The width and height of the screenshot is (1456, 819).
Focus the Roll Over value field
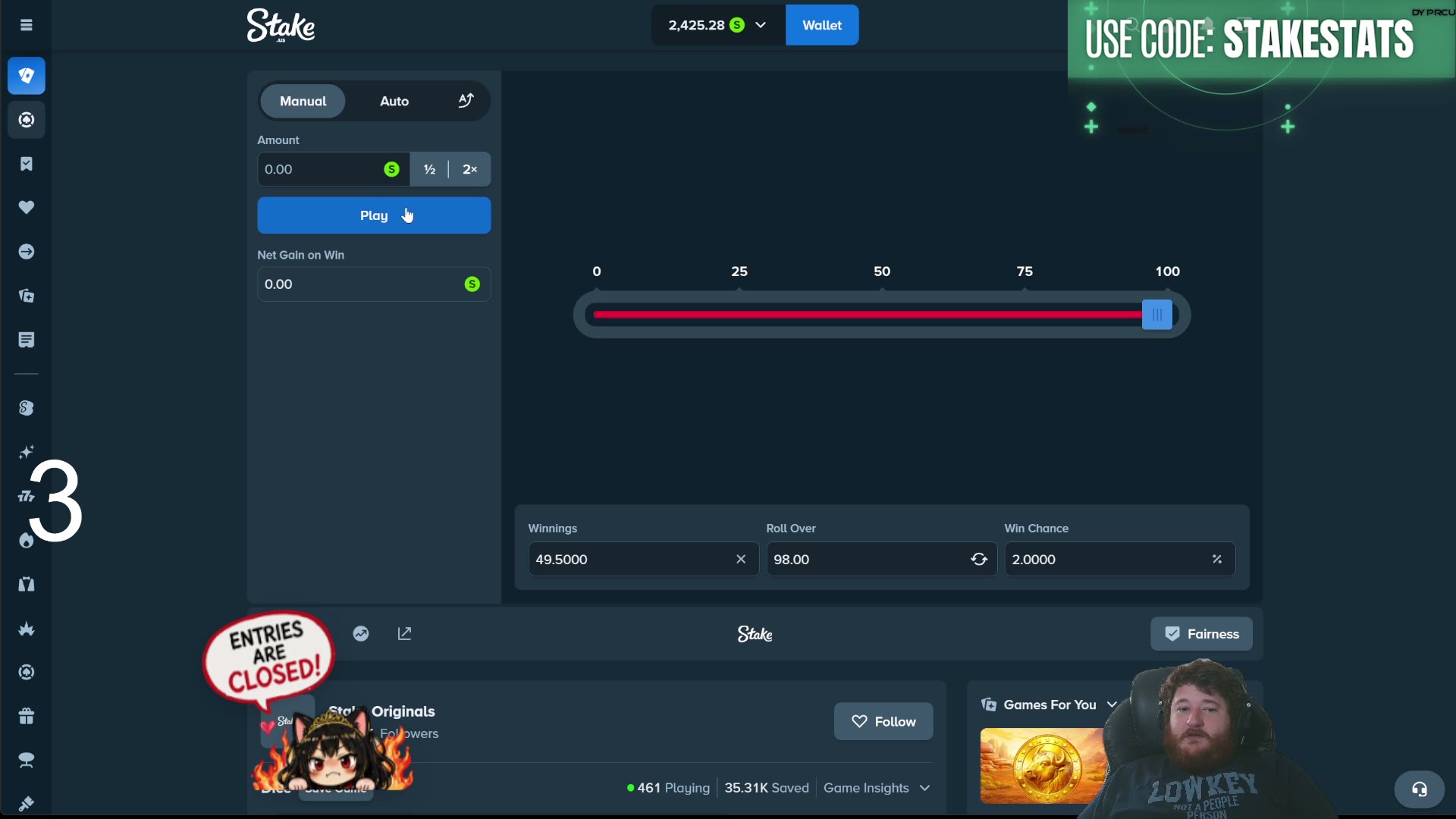882,560
